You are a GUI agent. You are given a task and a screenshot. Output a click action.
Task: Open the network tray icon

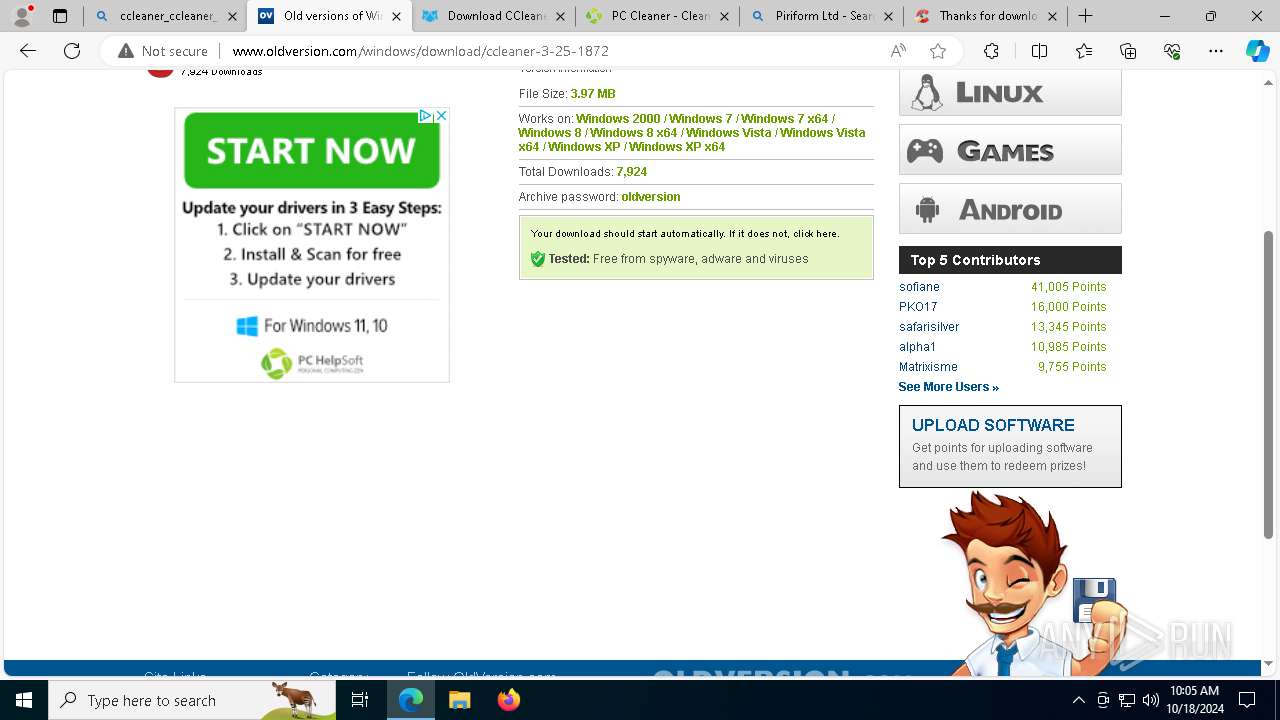[x=1127, y=700]
